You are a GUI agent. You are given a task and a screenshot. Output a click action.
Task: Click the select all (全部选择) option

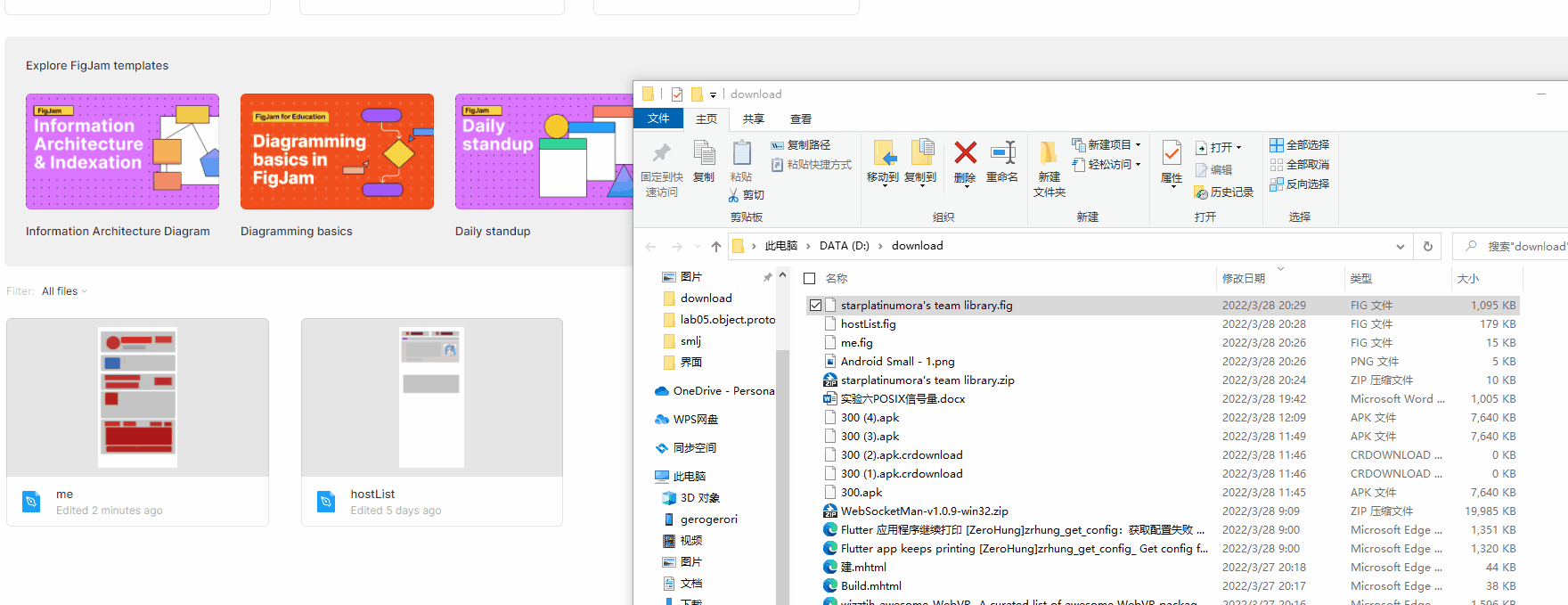[x=1299, y=145]
